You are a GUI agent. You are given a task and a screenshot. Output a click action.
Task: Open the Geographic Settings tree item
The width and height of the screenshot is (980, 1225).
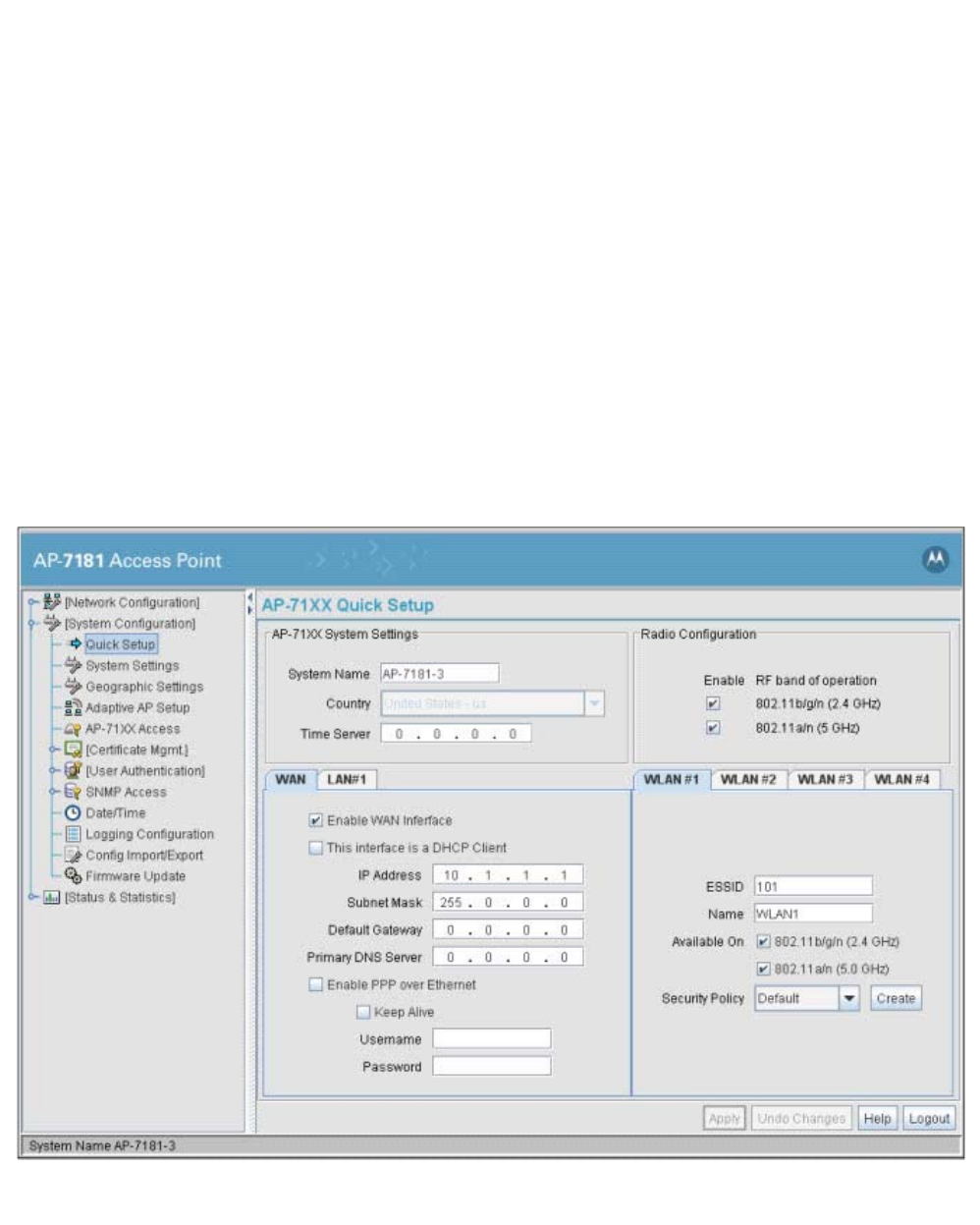(x=144, y=687)
